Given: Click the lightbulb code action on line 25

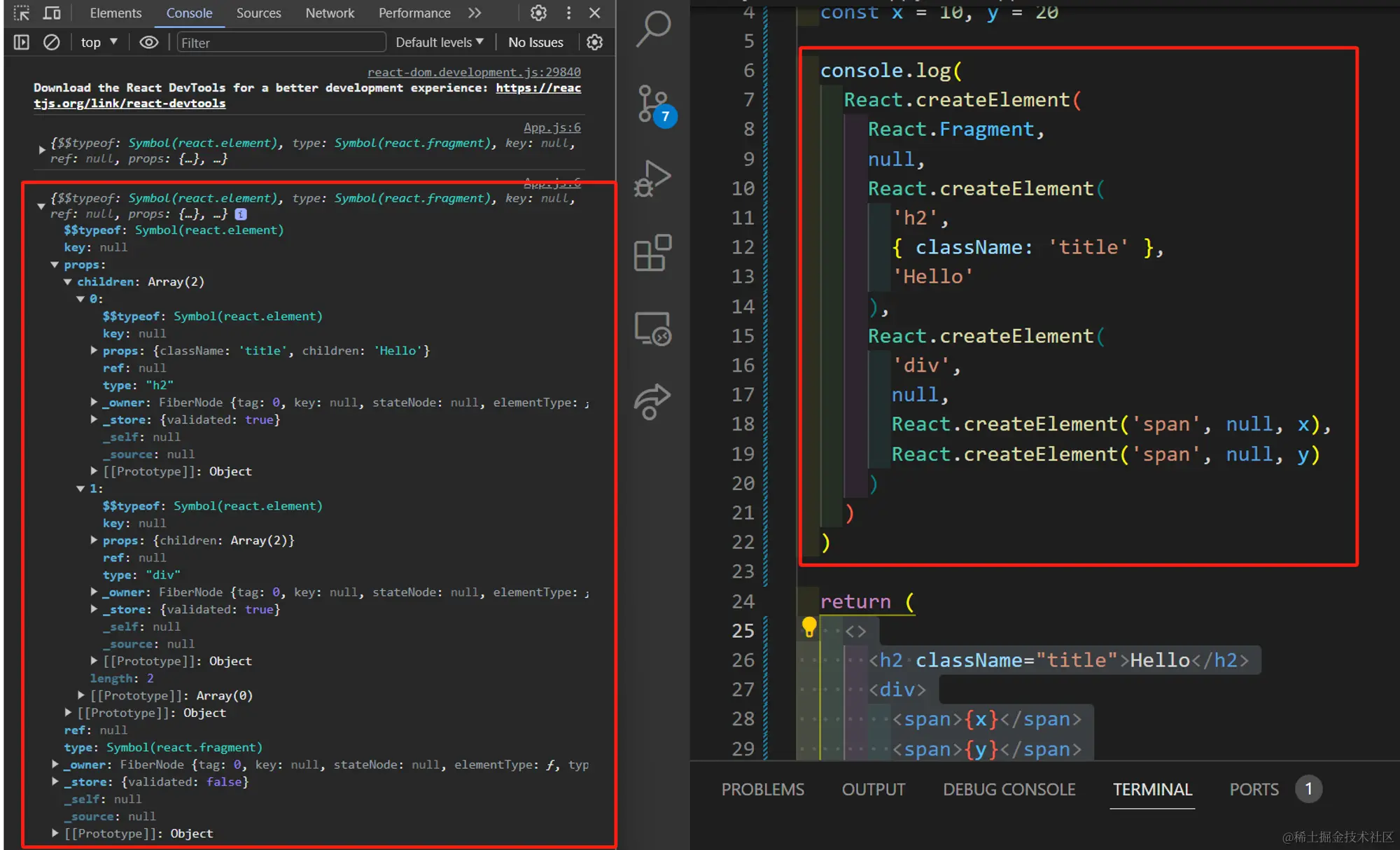Looking at the screenshot, I should pos(808,626).
